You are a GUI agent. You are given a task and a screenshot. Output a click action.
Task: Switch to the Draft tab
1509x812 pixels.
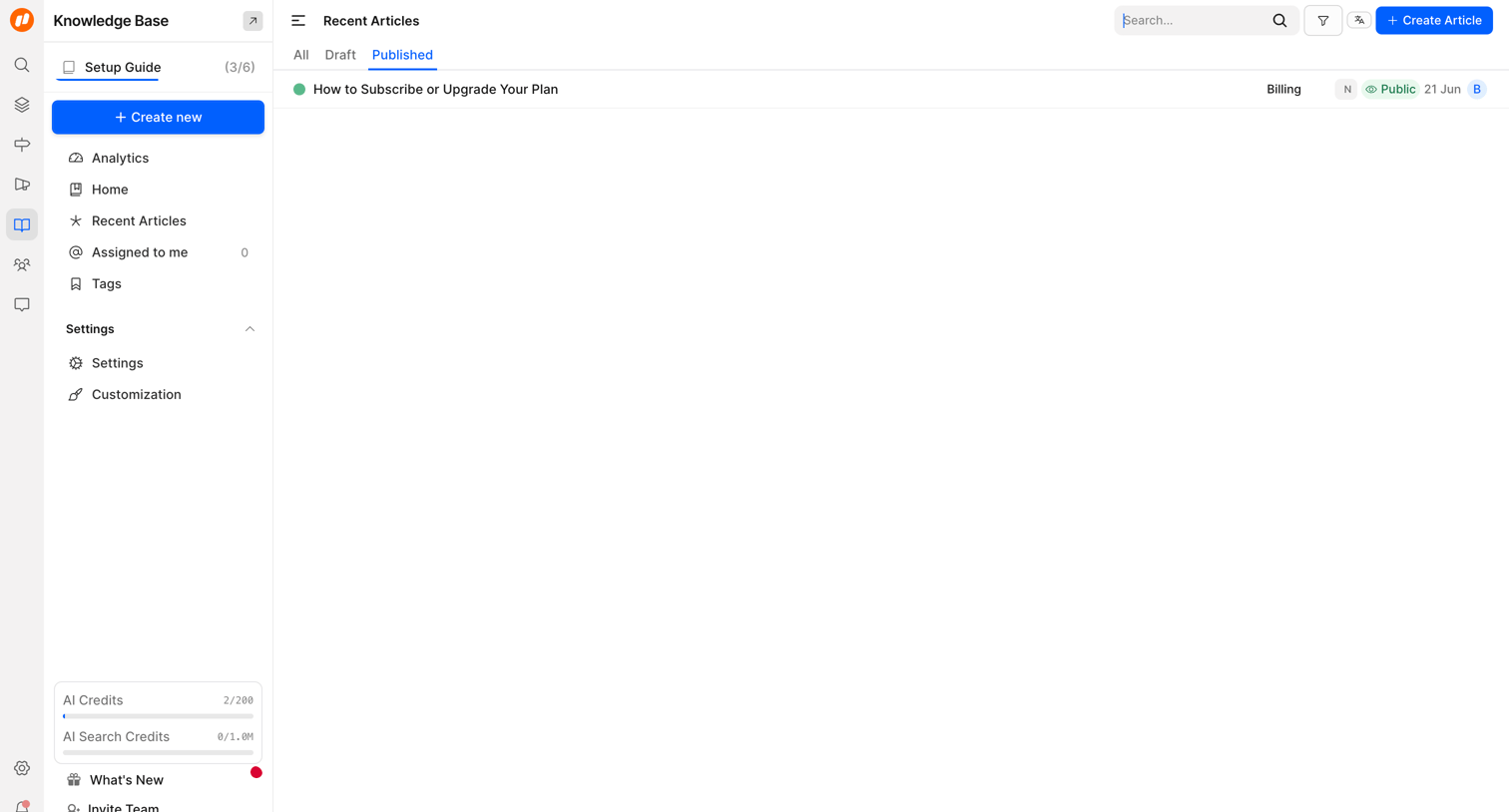click(340, 55)
